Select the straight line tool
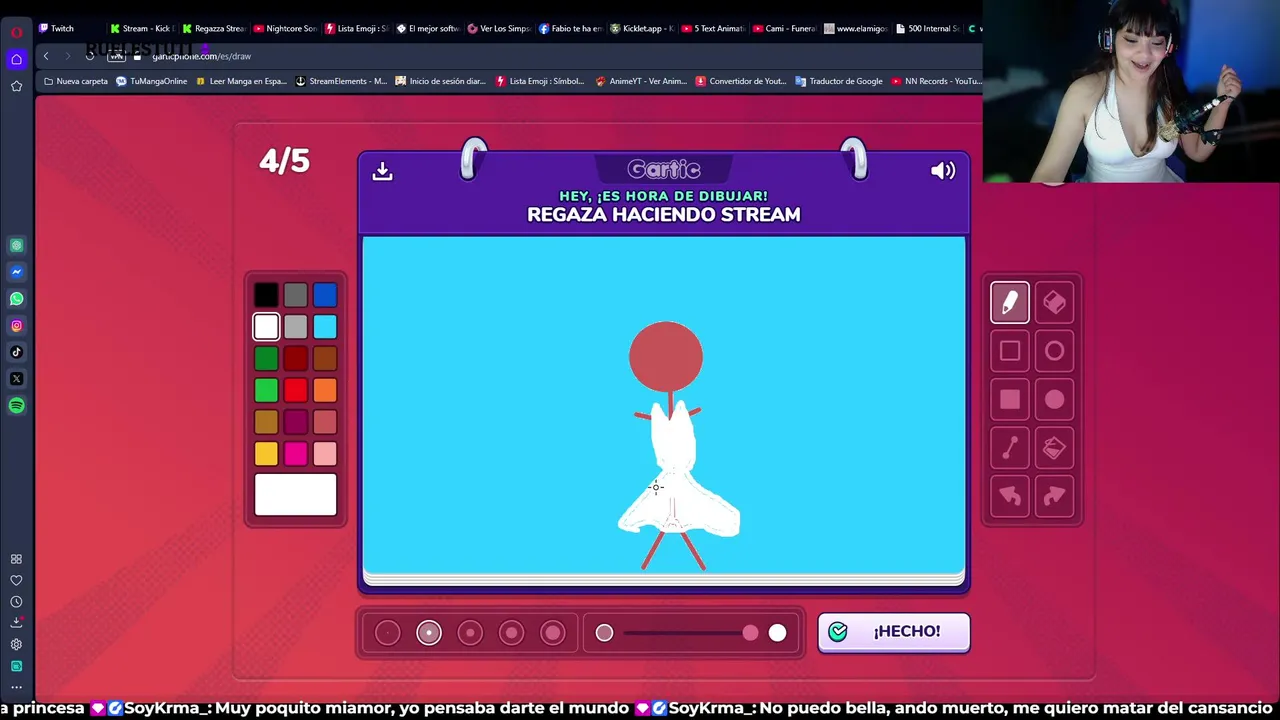 (1010, 448)
